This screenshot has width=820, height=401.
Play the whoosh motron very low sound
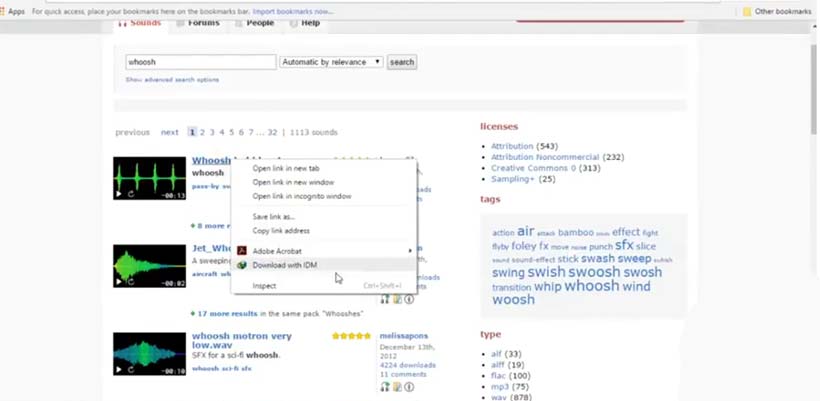[119, 369]
